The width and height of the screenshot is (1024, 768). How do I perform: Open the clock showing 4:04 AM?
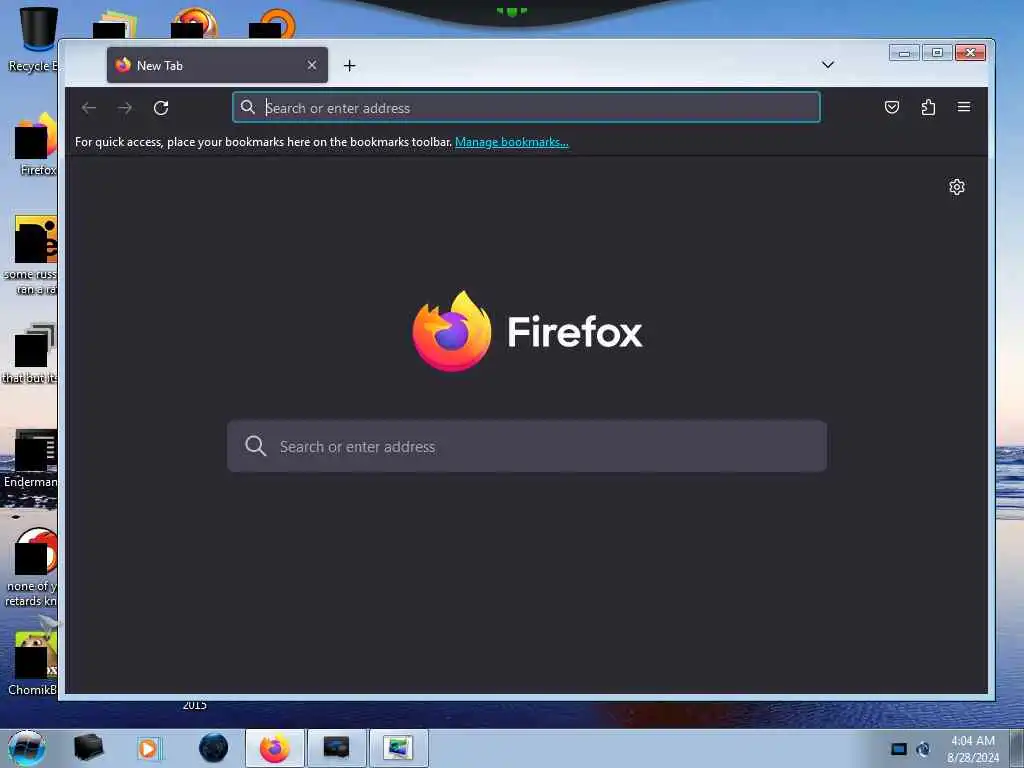pos(973,749)
